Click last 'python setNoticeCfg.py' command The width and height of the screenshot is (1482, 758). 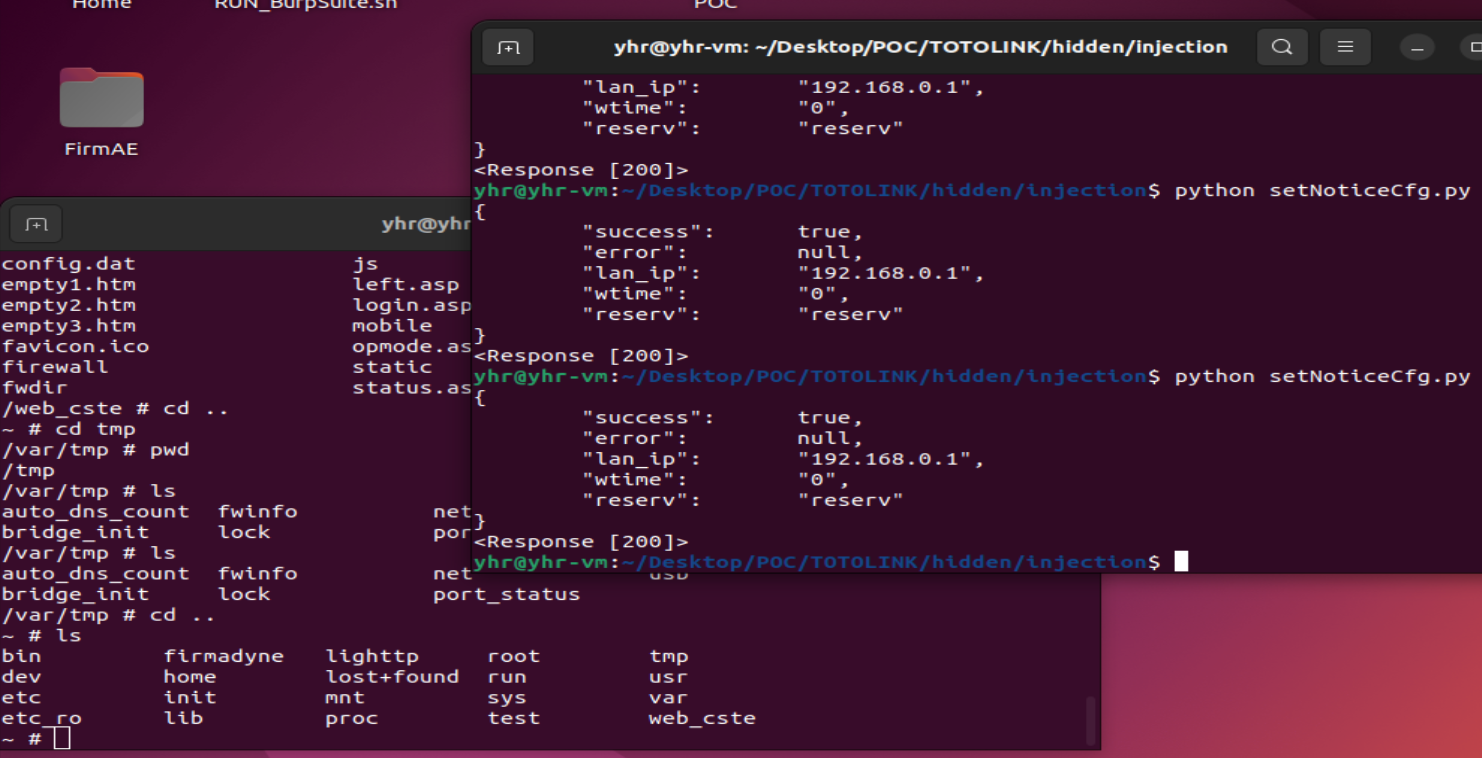point(1323,376)
